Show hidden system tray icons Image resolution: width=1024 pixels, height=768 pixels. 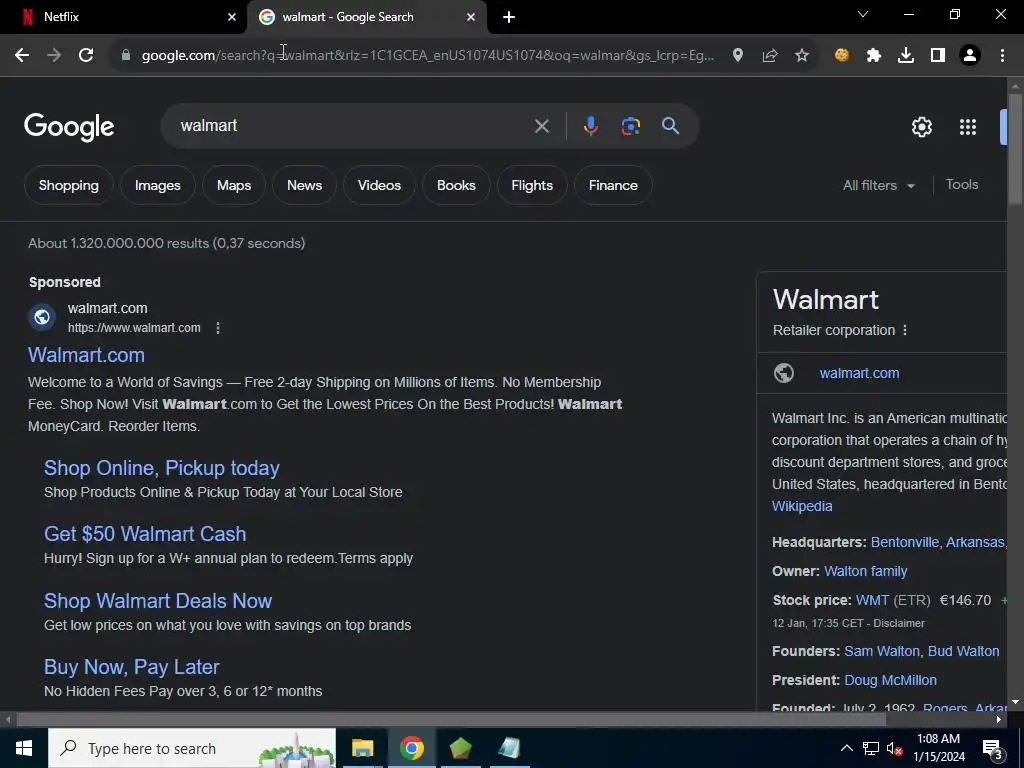[846, 748]
